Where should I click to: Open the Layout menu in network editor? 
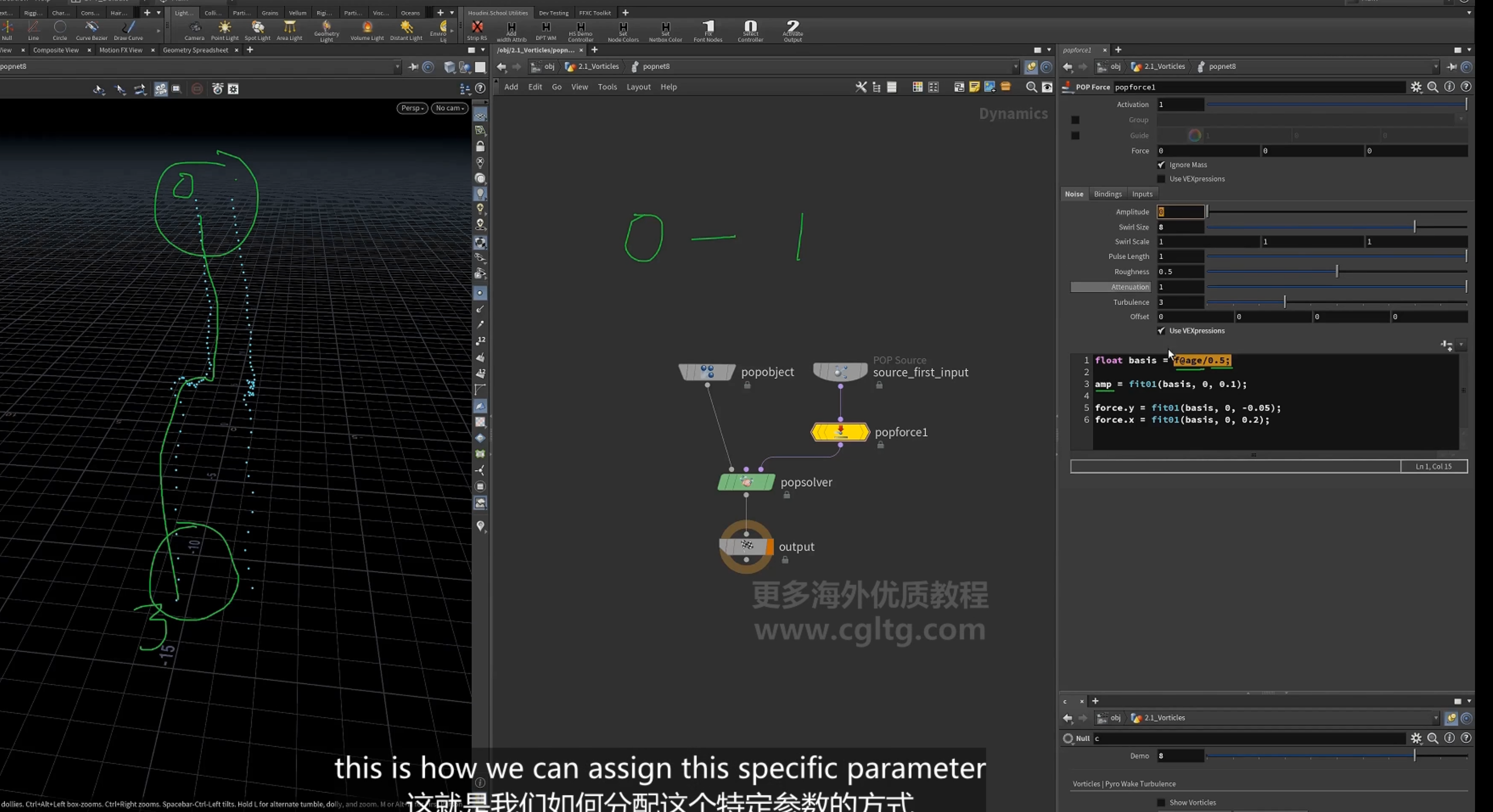pyautogui.click(x=638, y=87)
